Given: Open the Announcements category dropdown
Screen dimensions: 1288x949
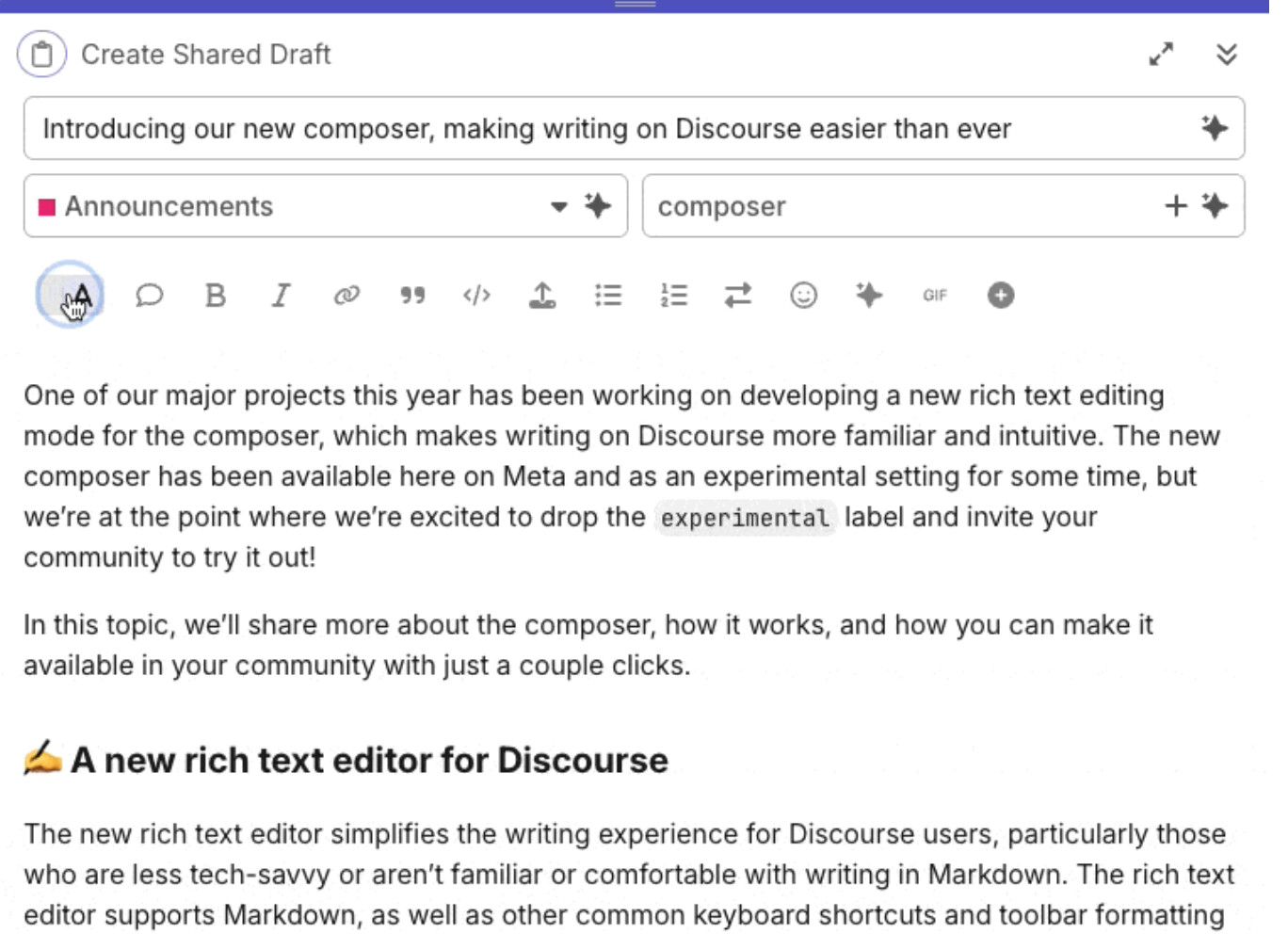Looking at the screenshot, I should point(325,205).
